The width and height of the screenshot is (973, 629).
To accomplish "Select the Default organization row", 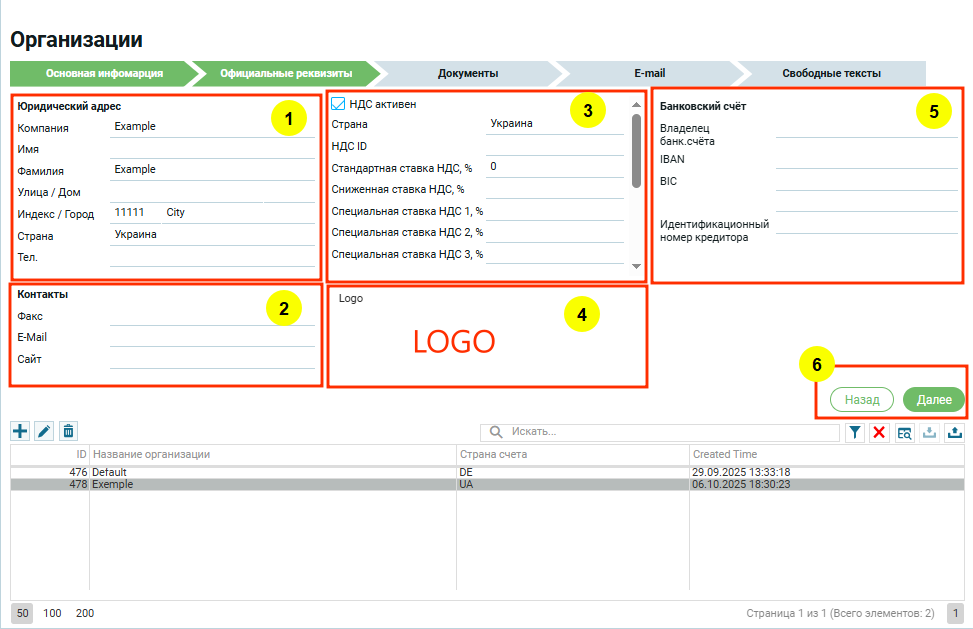I will pos(270,471).
